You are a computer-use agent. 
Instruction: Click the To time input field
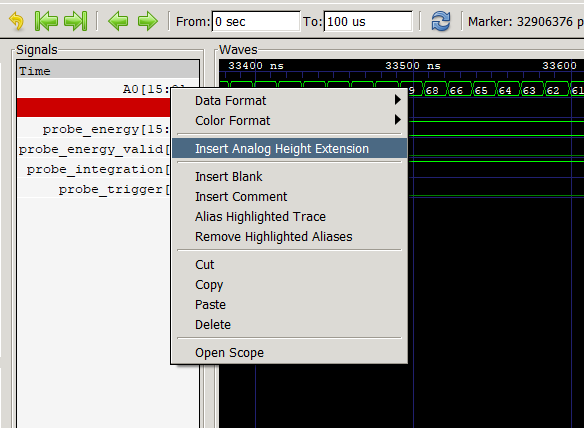pos(368,22)
